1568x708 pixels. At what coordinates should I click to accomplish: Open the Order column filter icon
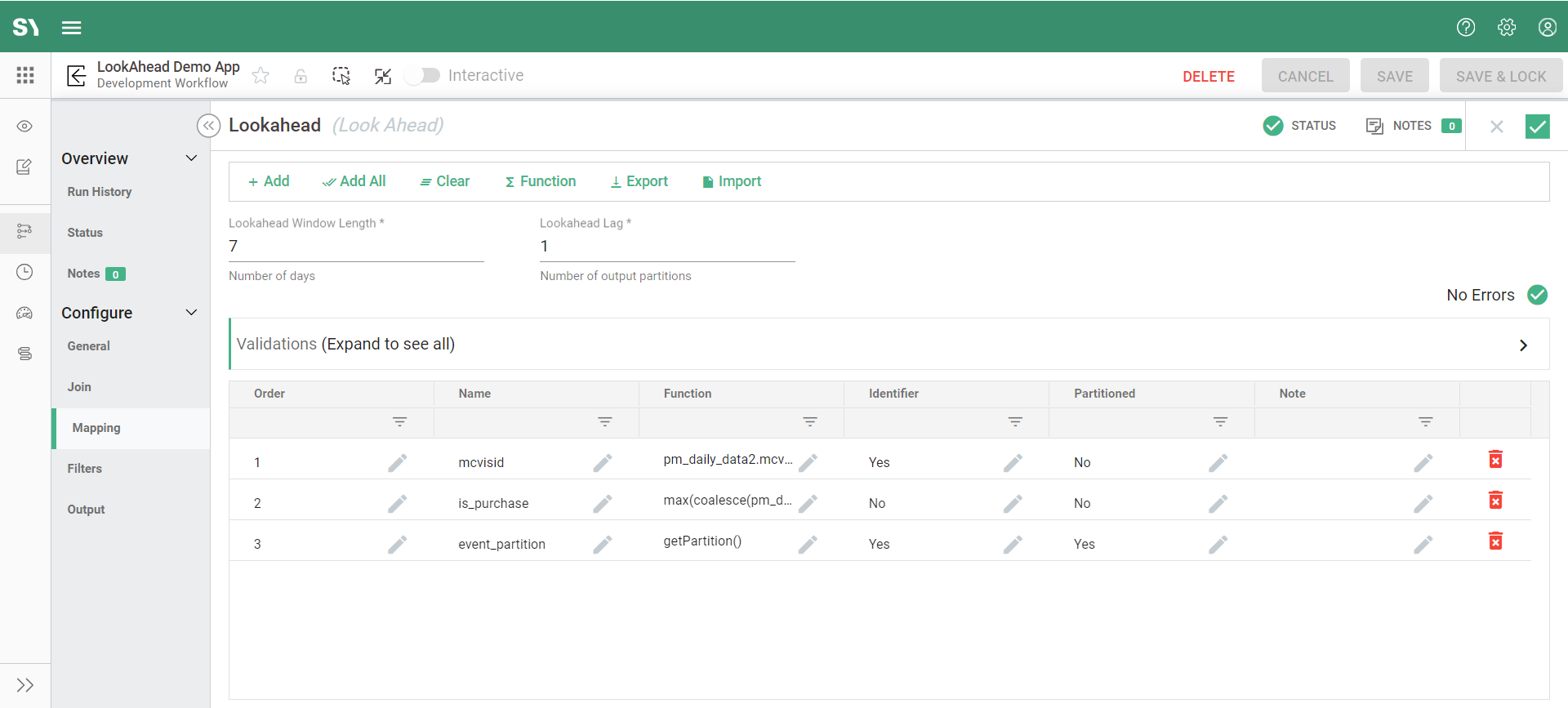tap(399, 422)
